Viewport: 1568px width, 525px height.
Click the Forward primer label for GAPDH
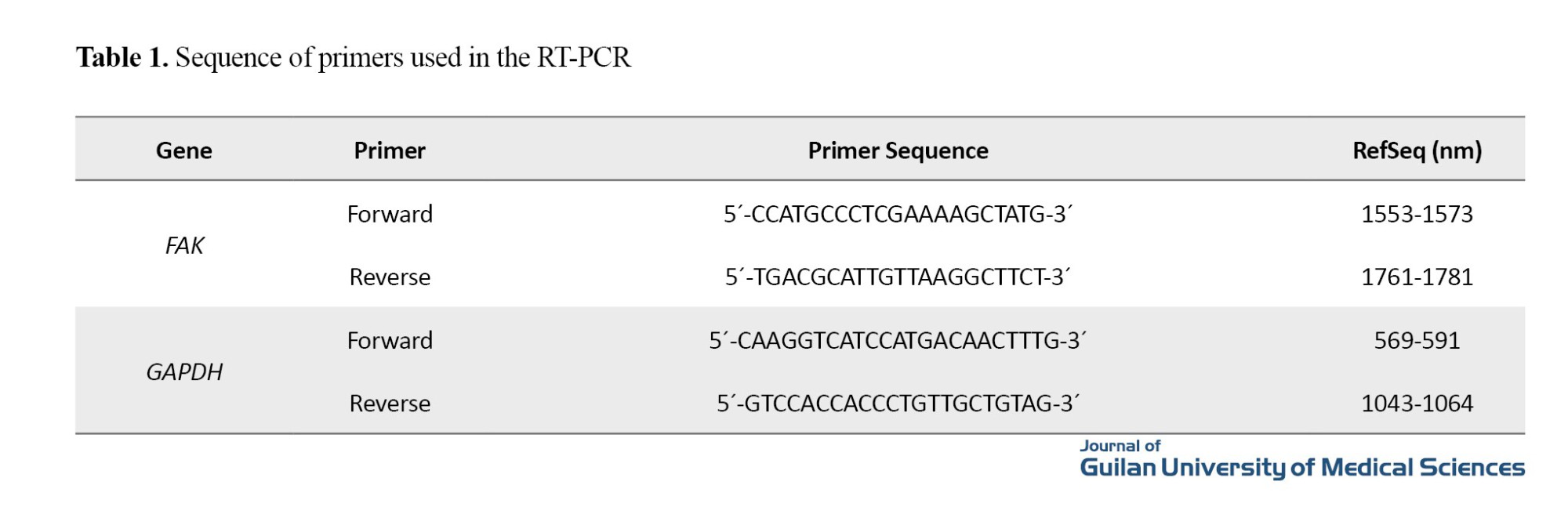(390, 341)
